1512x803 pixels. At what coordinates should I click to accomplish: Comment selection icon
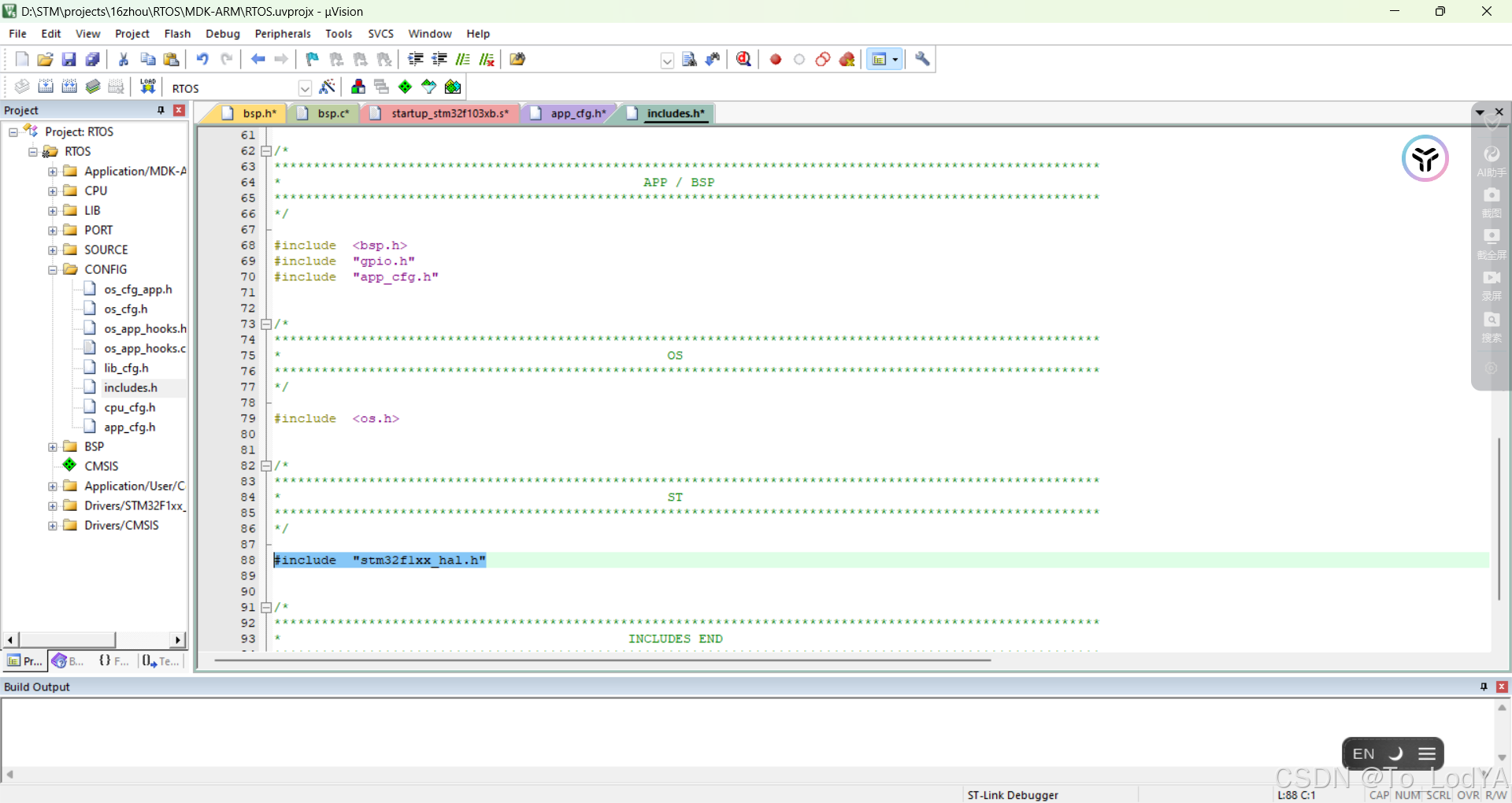463,59
